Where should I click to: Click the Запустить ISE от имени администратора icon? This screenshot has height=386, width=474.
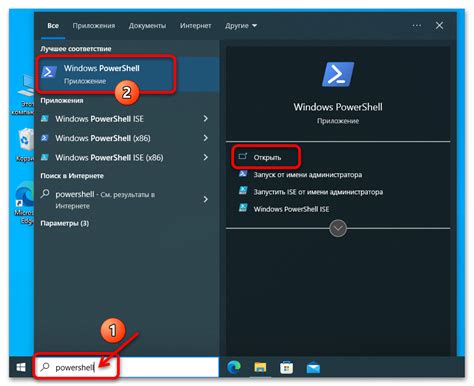243,191
